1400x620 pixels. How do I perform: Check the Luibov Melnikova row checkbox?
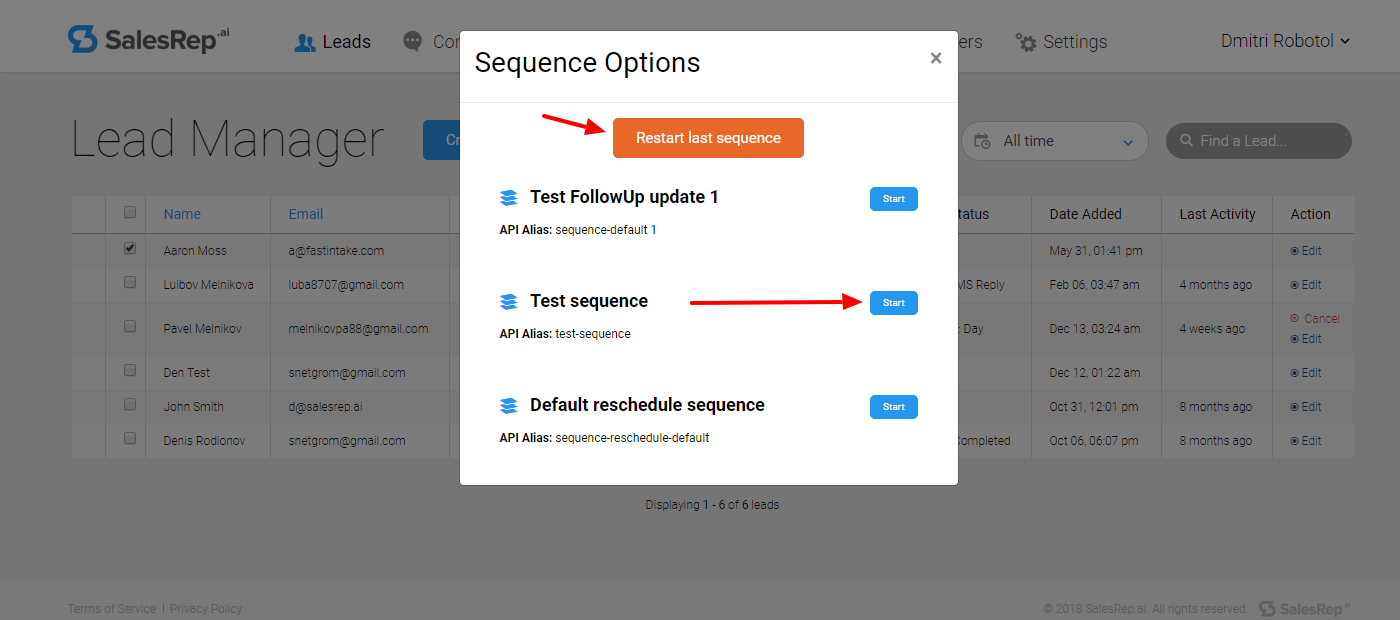[x=130, y=283]
